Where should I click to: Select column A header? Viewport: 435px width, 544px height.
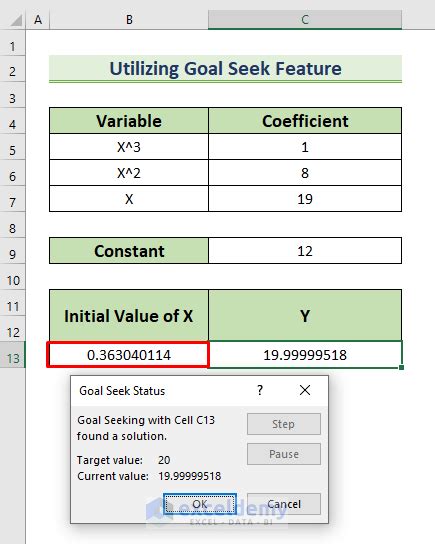(38, 20)
